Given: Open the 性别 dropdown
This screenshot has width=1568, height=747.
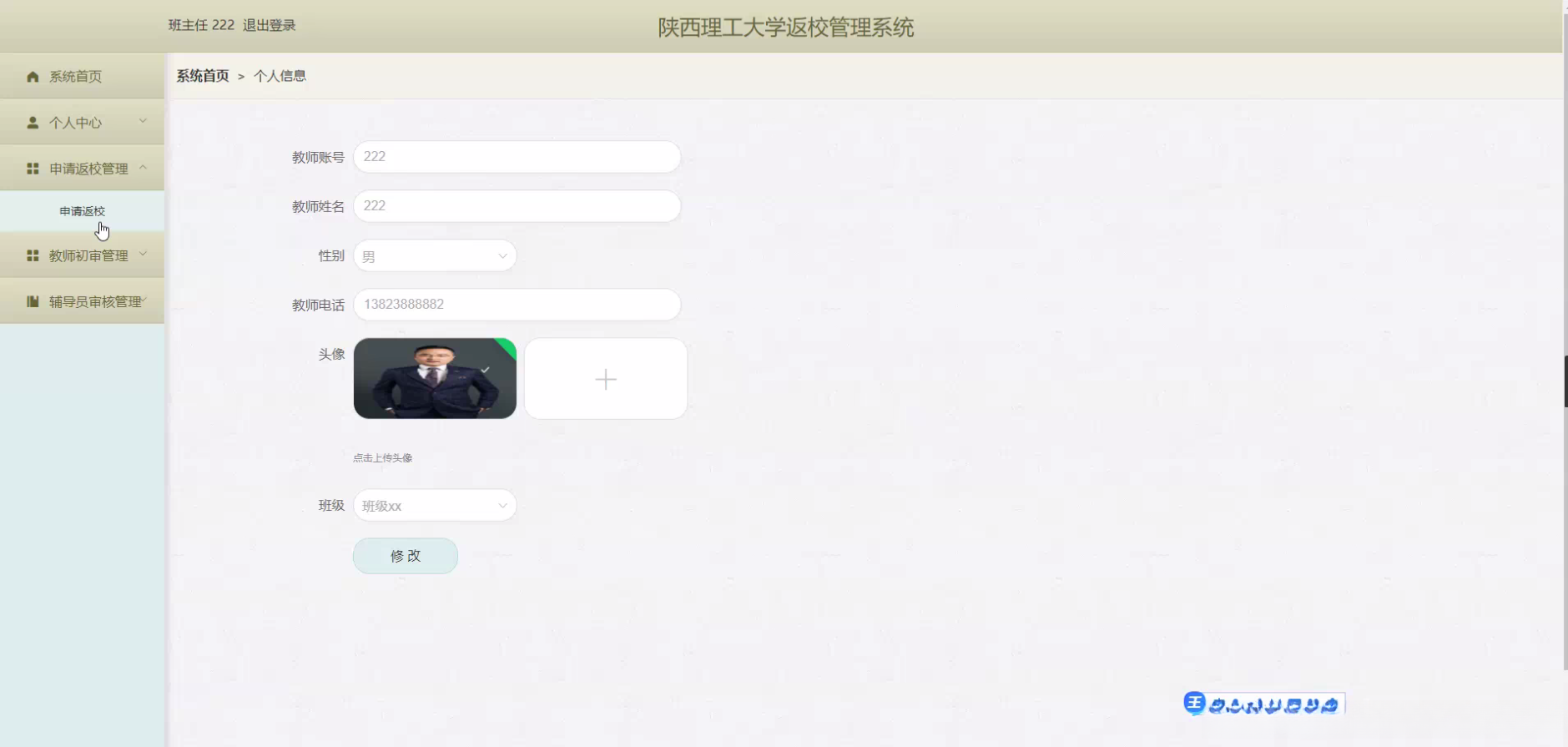Looking at the screenshot, I should [x=435, y=256].
